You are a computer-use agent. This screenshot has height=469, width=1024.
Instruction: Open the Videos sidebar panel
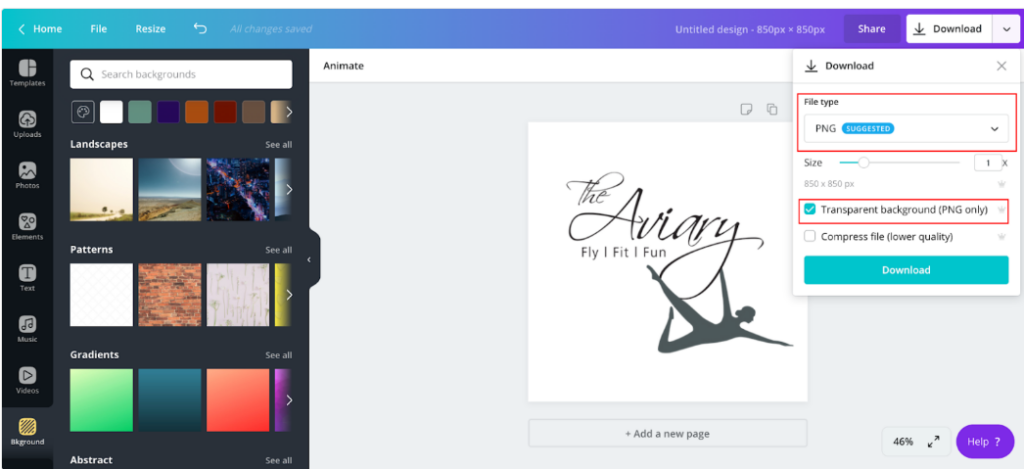coord(27,381)
